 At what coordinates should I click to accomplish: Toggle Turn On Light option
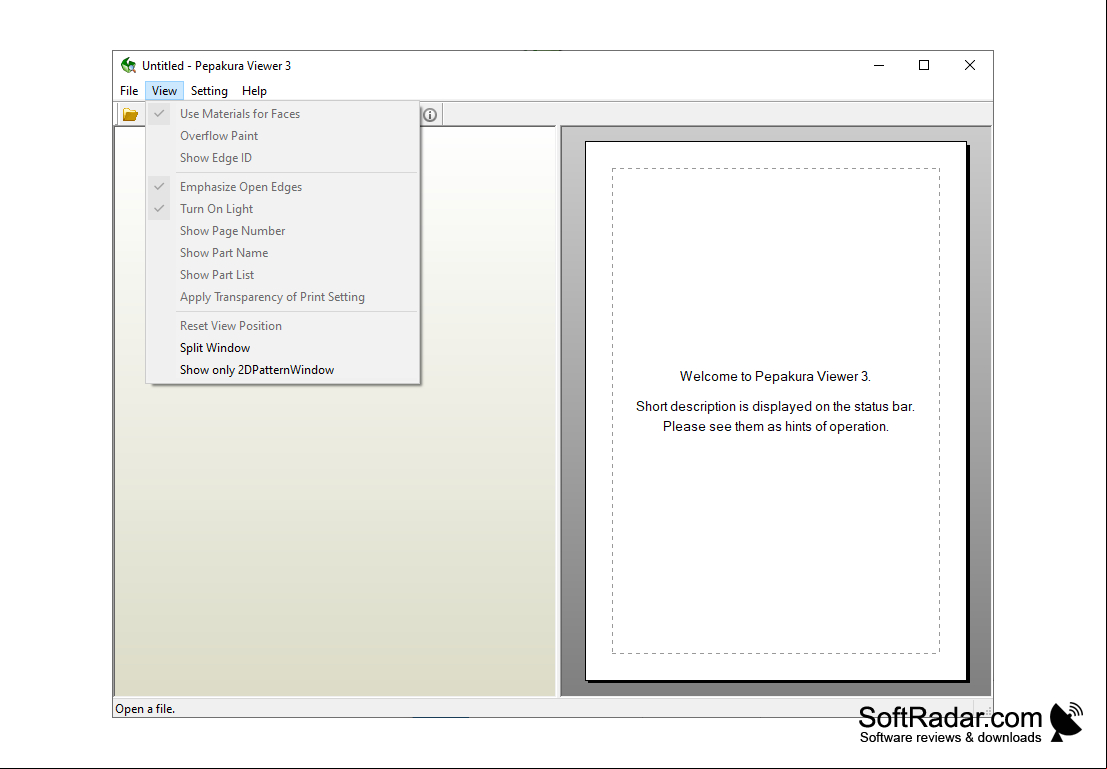click(x=282, y=208)
